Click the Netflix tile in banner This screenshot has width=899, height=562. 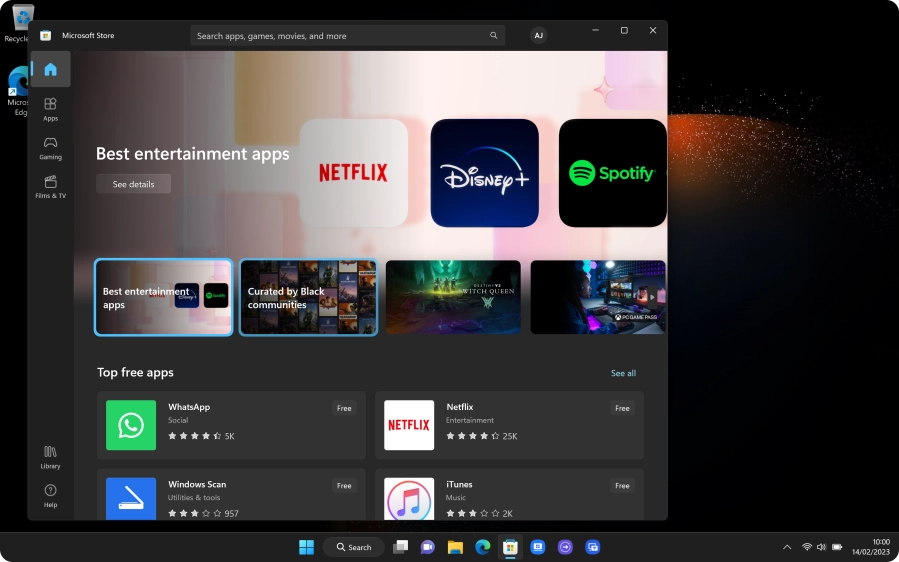353,173
